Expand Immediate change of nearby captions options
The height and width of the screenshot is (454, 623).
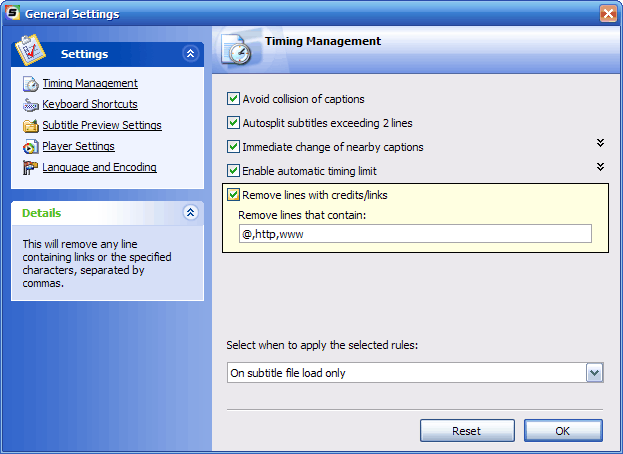point(600,143)
